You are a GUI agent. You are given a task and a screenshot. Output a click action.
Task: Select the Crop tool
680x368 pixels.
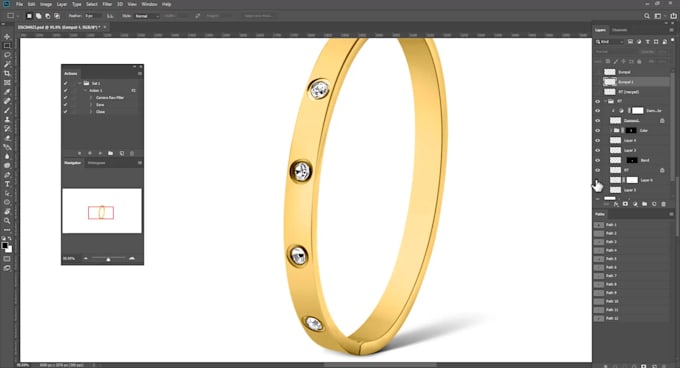pos(7,73)
